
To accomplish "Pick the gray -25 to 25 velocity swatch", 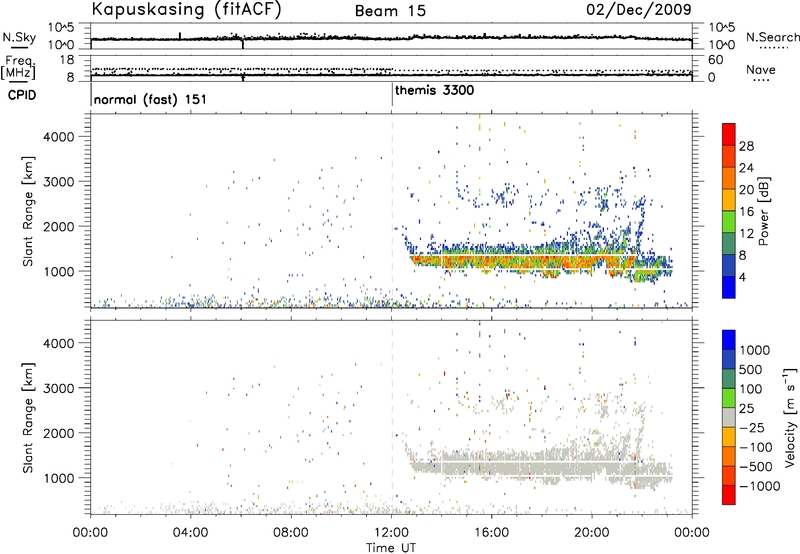I will click(729, 418).
